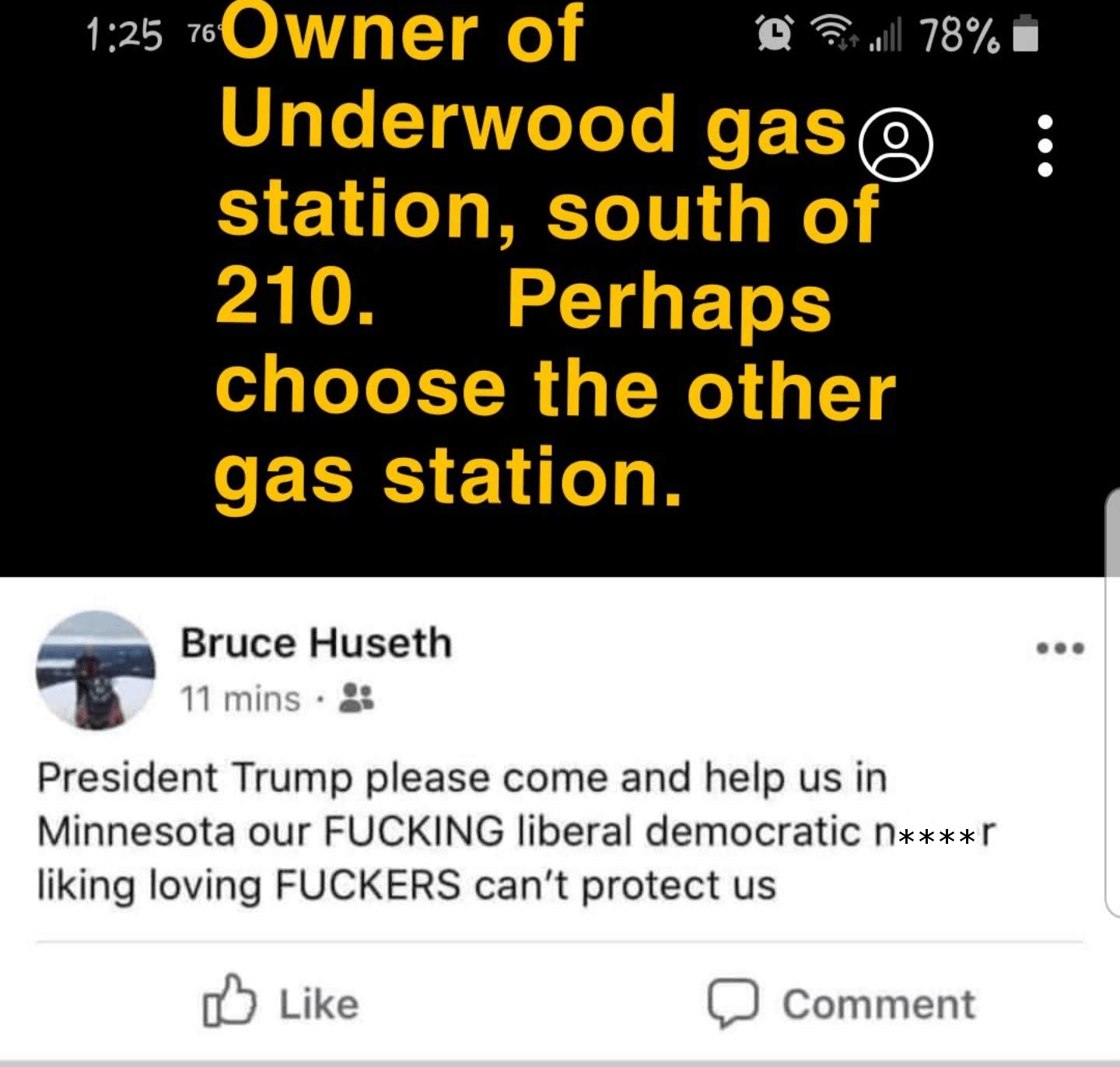Tap the 78% battery percentage

[x=960, y=35]
